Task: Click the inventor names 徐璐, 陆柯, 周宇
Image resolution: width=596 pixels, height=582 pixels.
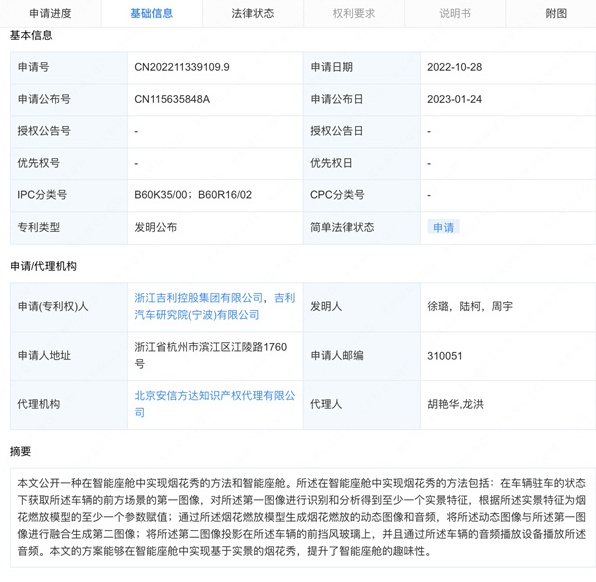Action: (470, 306)
